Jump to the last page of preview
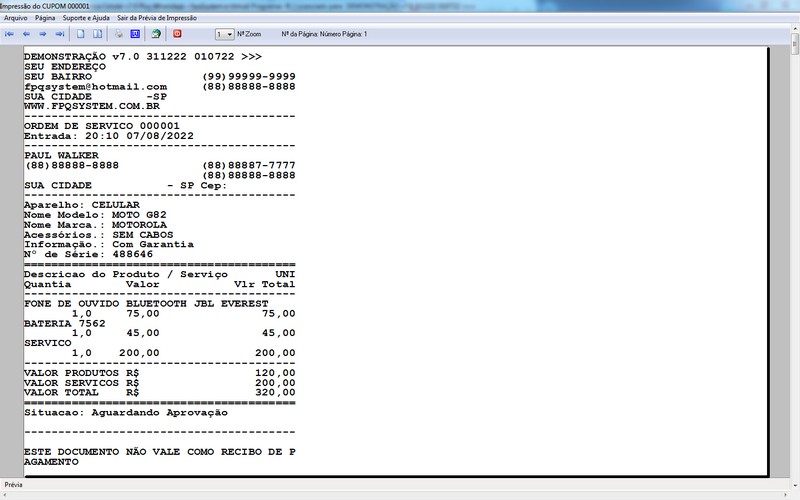 [x=60, y=34]
